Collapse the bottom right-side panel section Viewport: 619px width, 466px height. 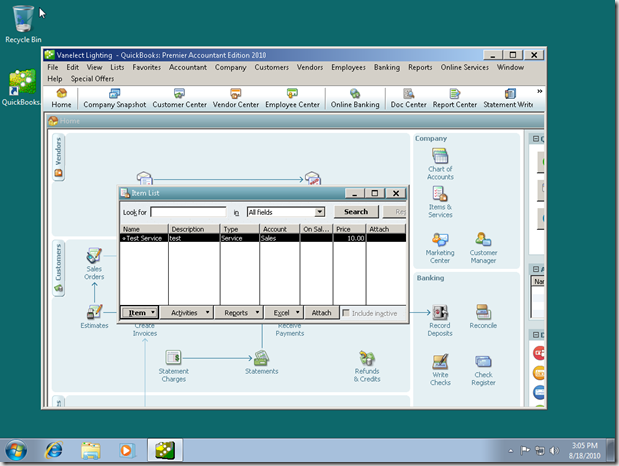536,334
